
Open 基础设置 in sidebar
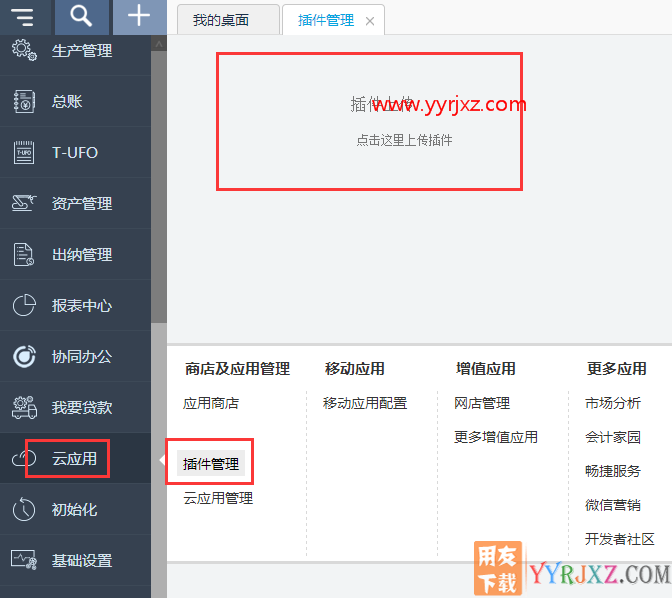pos(82,561)
